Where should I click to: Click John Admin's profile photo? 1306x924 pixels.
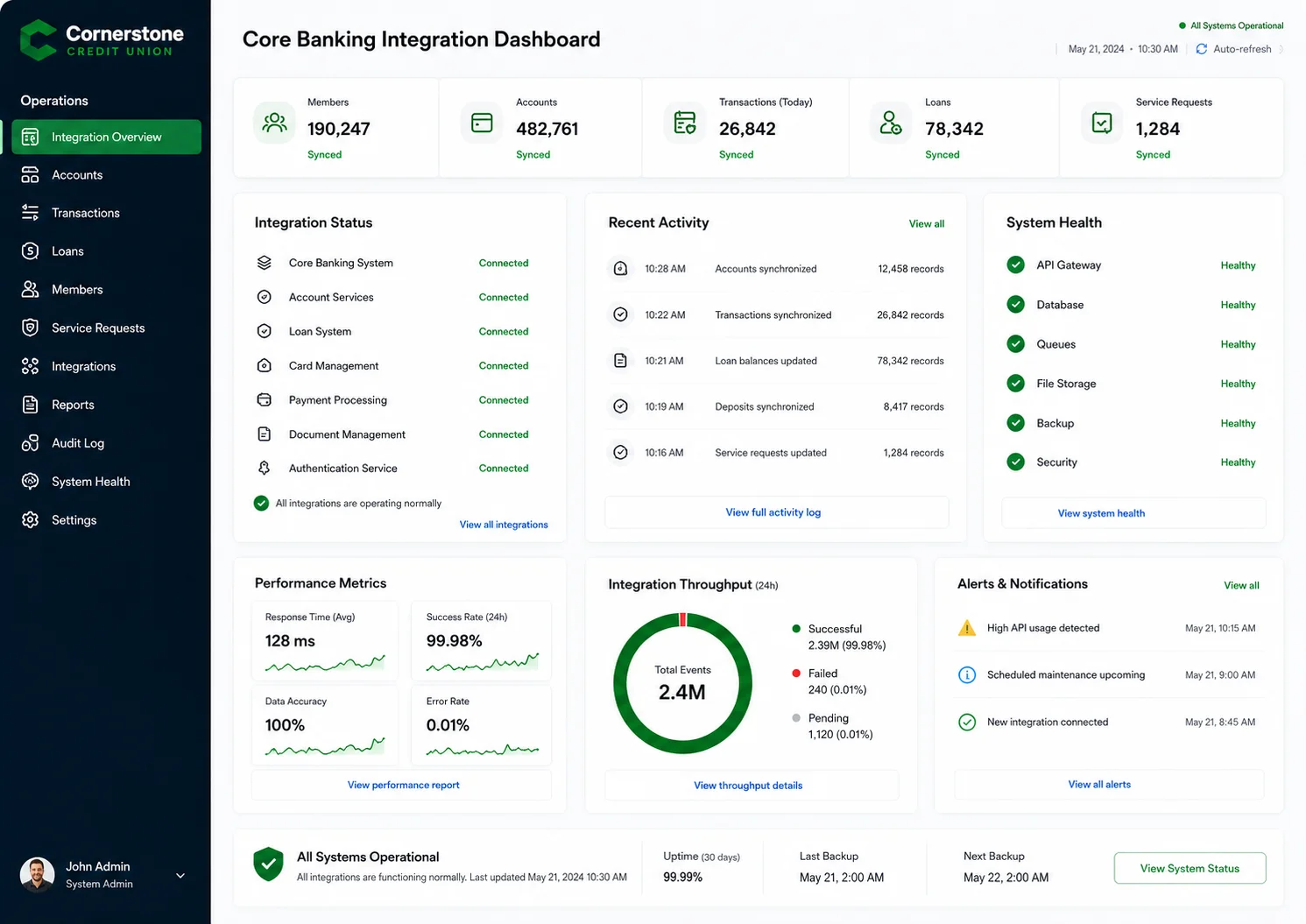[37, 874]
